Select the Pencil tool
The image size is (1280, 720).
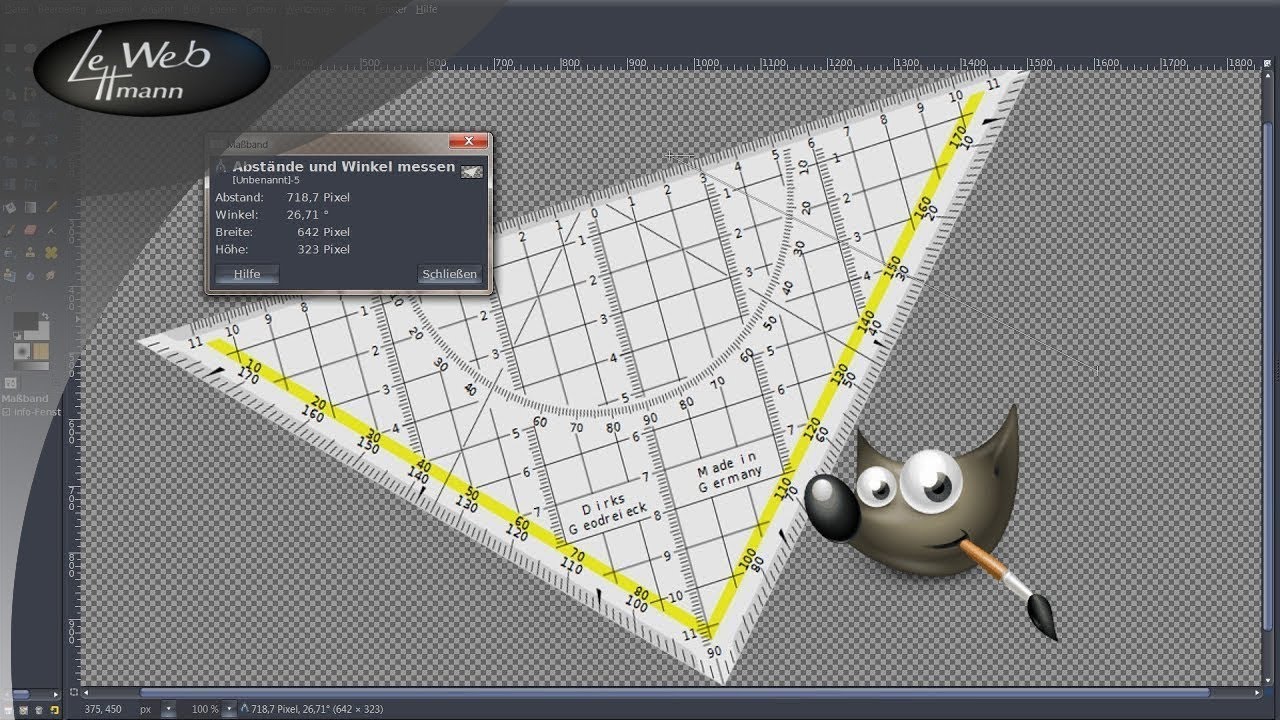click(x=52, y=207)
